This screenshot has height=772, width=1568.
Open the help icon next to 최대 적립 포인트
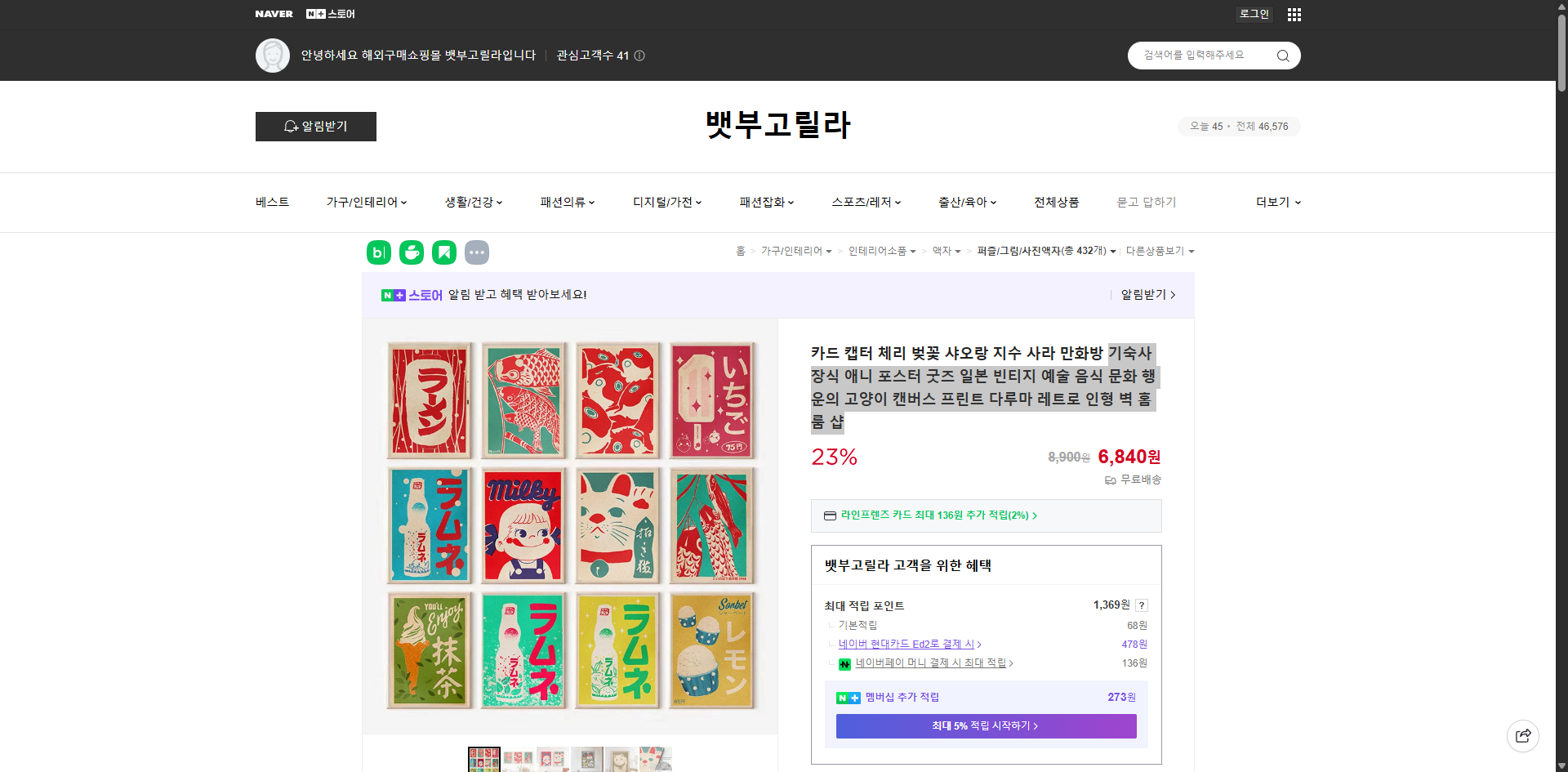1142,605
